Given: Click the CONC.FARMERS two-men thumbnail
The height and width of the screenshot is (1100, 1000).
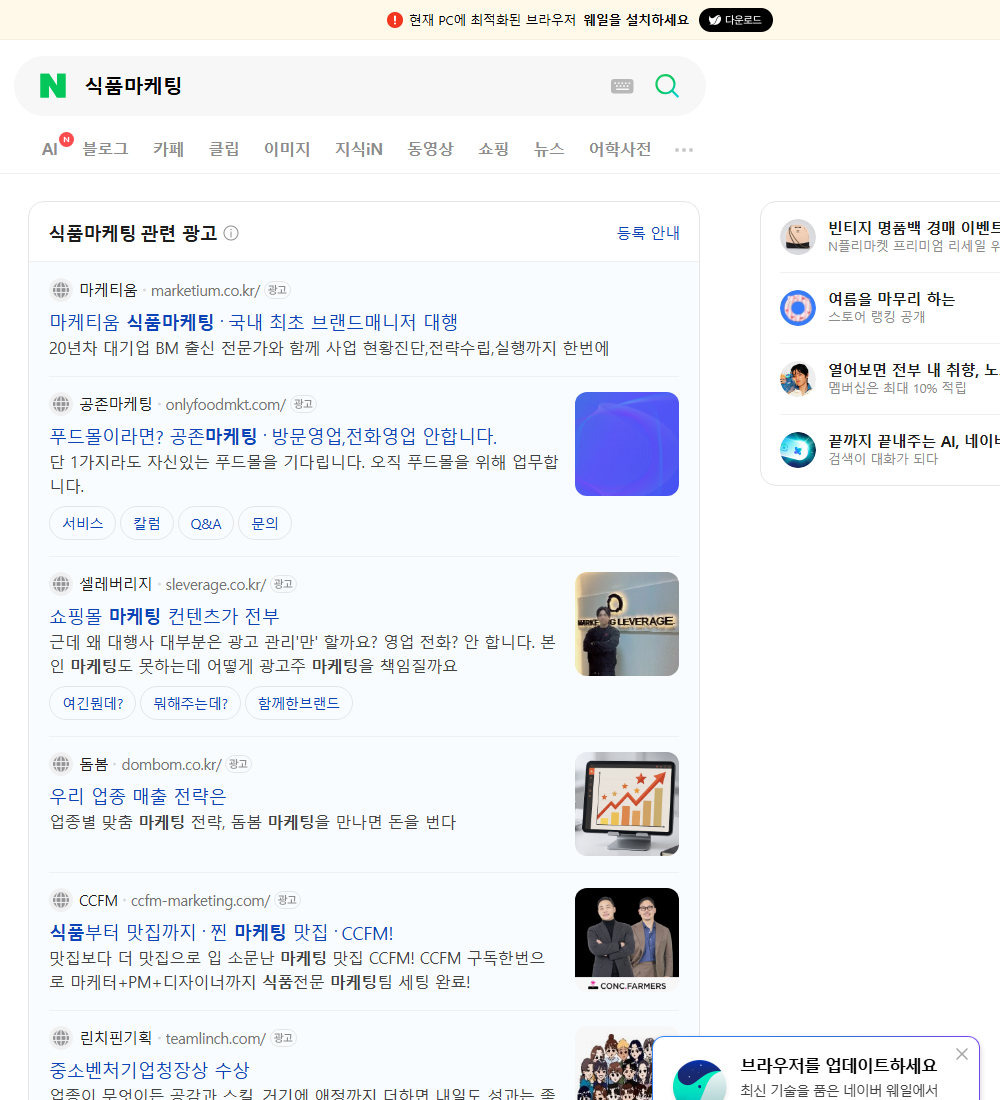Looking at the screenshot, I should click(627, 940).
